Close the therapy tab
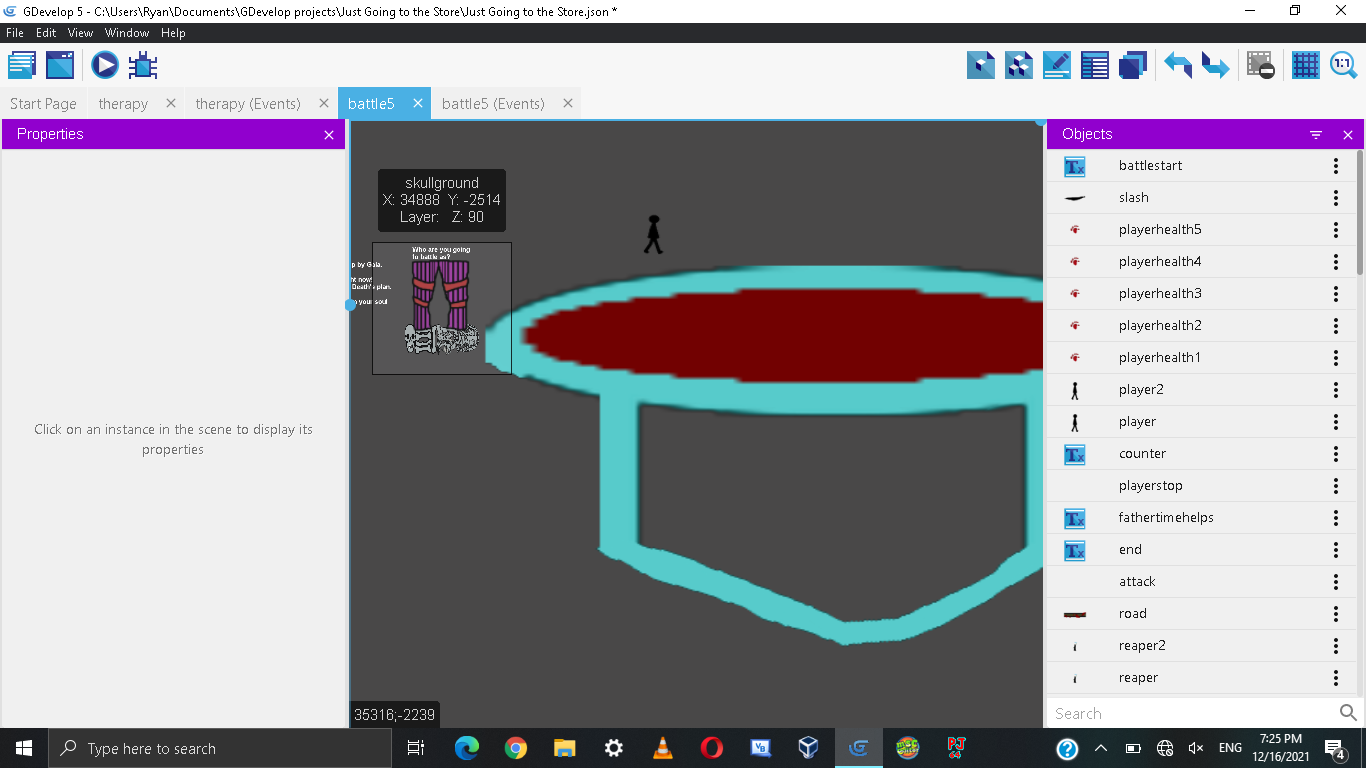Image resolution: width=1366 pixels, height=768 pixels. (171, 103)
